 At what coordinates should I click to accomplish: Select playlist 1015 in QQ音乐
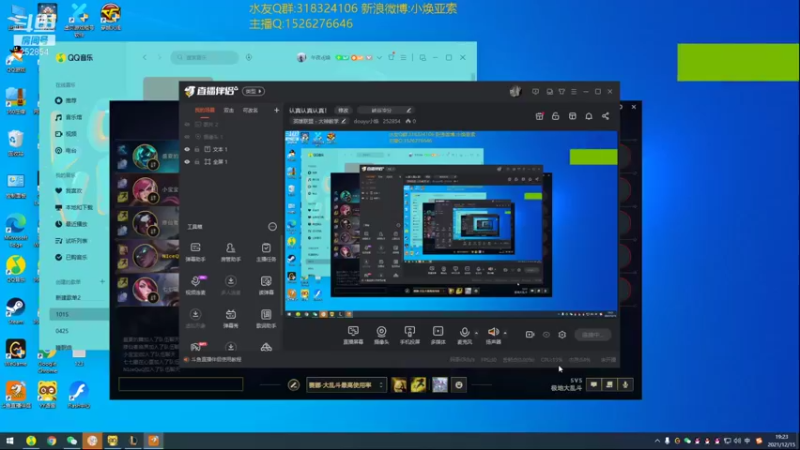pyautogui.click(x=79, y=314)
